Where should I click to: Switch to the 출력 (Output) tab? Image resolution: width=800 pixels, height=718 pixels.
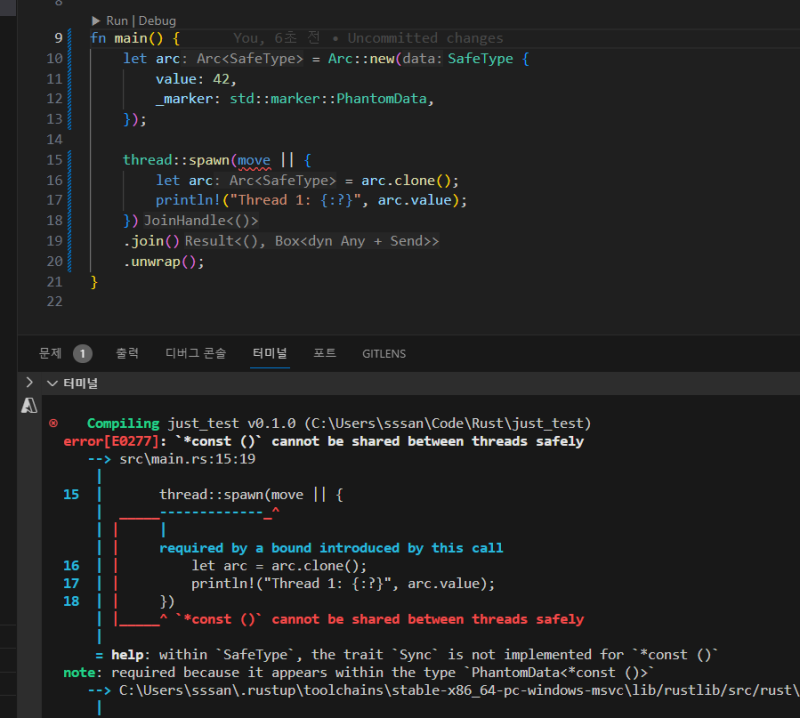click(x=127, y=353)
